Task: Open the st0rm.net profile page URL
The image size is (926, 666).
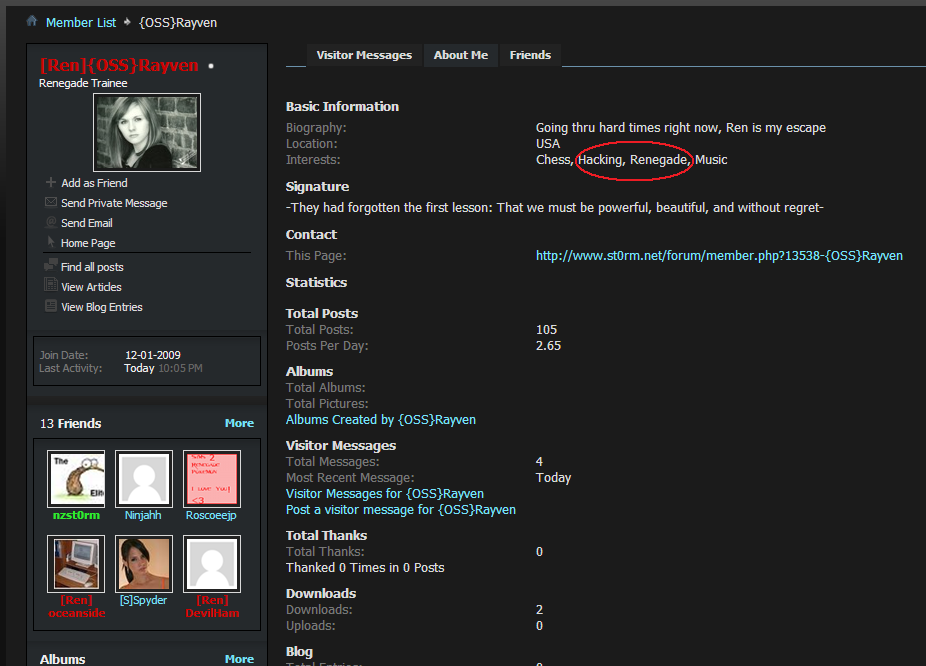Action: pos(719,256)
